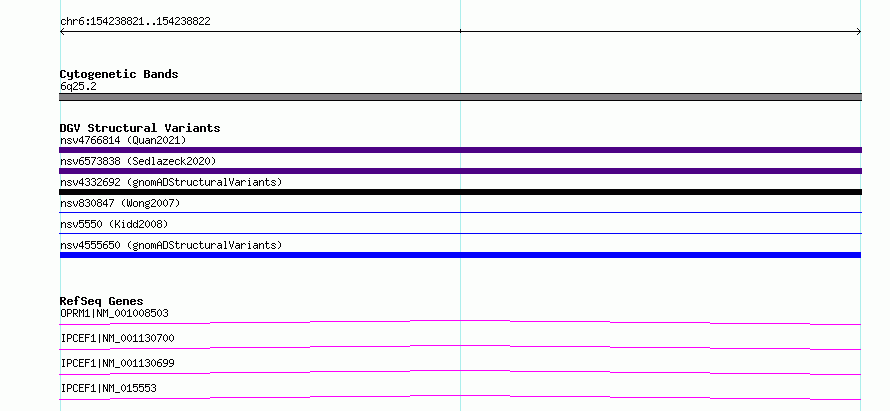Click the magenta line for IPCEF1|NM_001130700
Image resolution: width=890 pixels, height=411 pixels.
[x=460, y=347]
